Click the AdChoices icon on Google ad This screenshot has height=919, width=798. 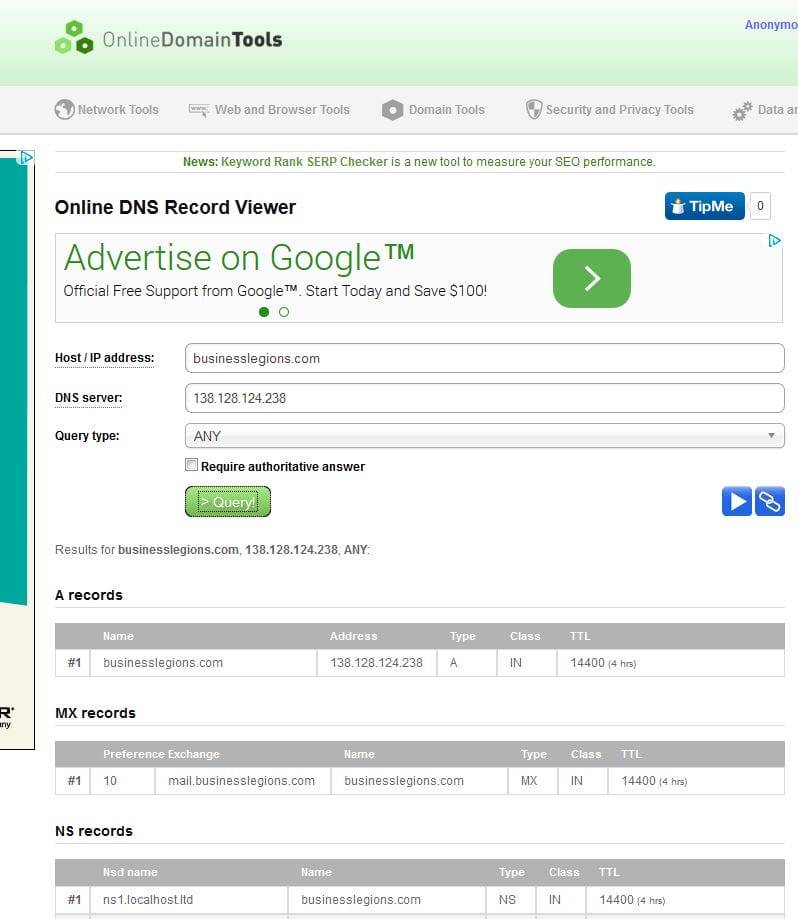pyautogui.click(x=774, y=241)
